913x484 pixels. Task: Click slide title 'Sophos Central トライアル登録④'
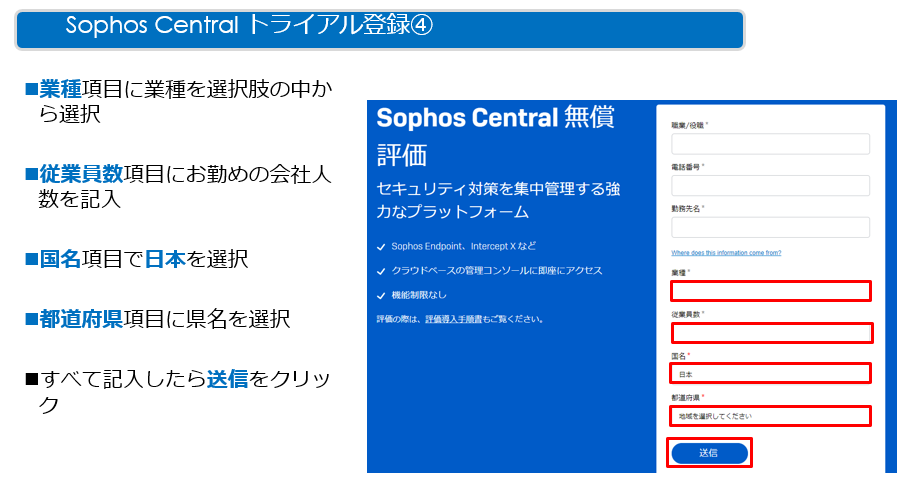click(x=249, y=25)
